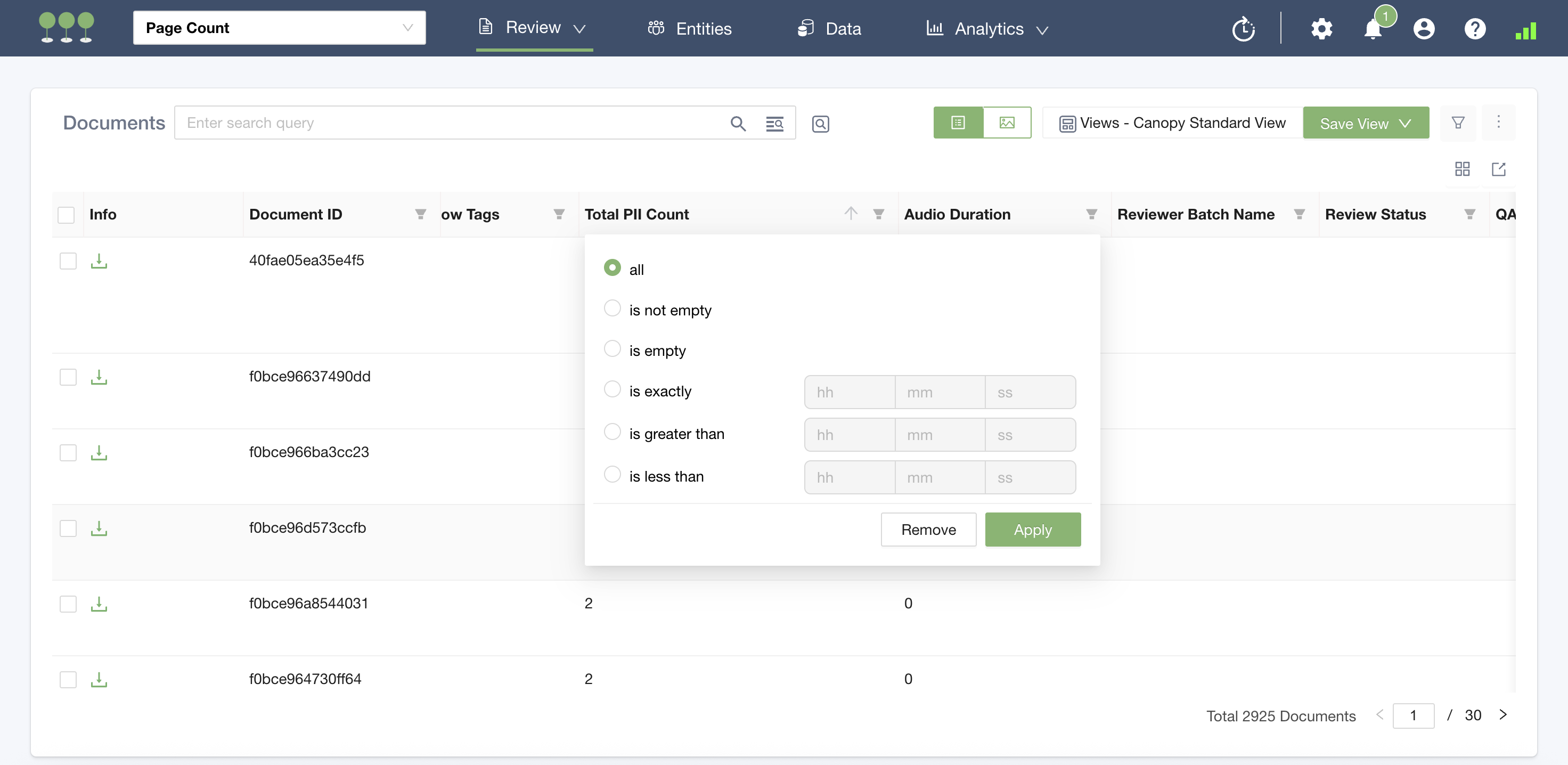Select the "is greater than" radio option
The height and width of the screenshot is (765, 1568).
612,432
